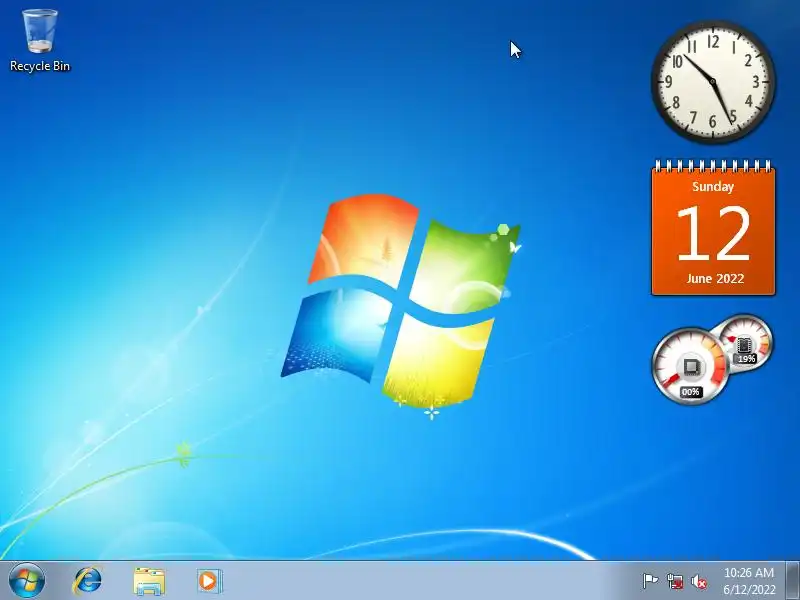Open the taskbar clock showing 10:26 AM
Screen dimensions: 800x600
click(749, 581)
